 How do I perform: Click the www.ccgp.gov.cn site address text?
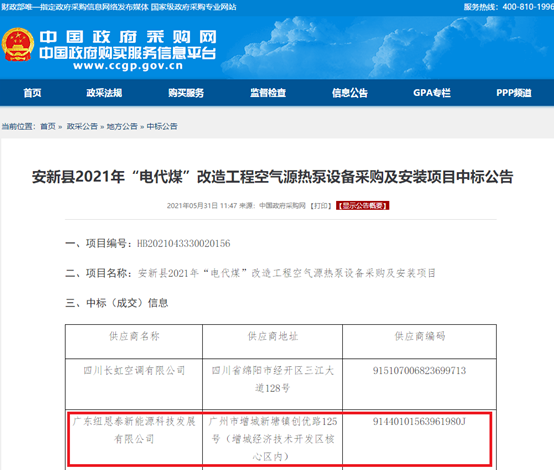pyautogui.click(x=128, y=66)
